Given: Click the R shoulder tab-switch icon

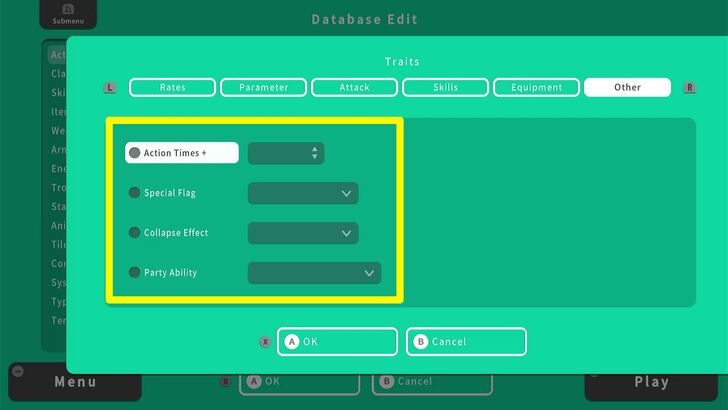Looking at the screenshot, I should (689, 87).
